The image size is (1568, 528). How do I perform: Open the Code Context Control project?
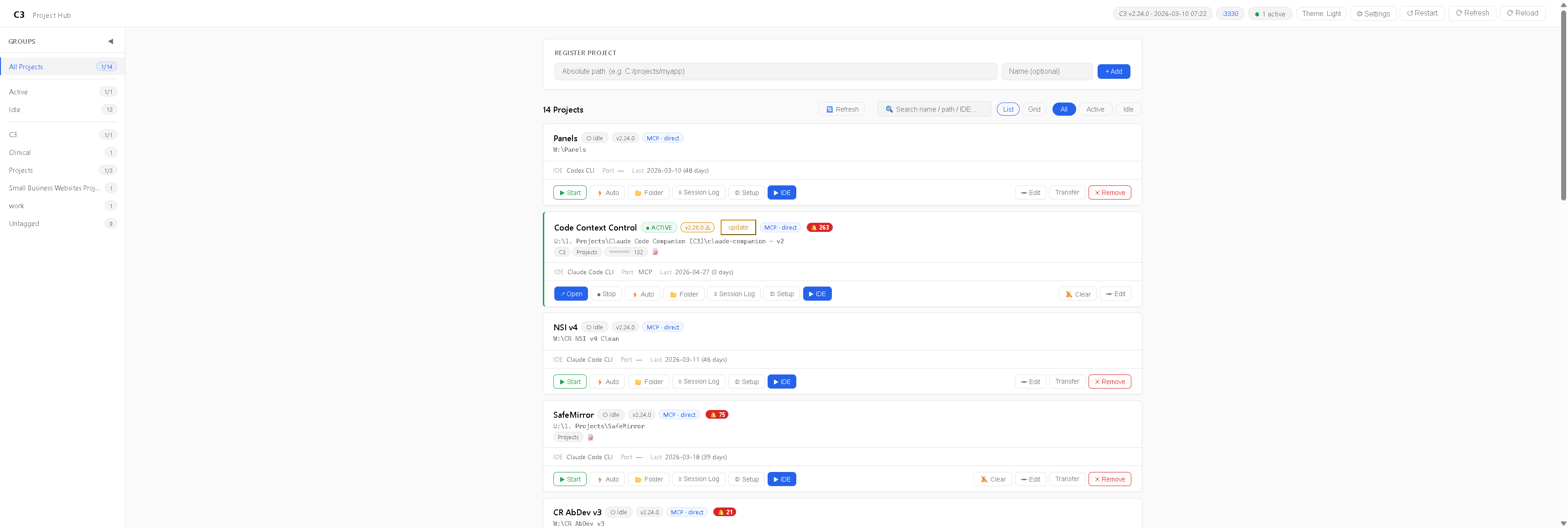point(571,294)
